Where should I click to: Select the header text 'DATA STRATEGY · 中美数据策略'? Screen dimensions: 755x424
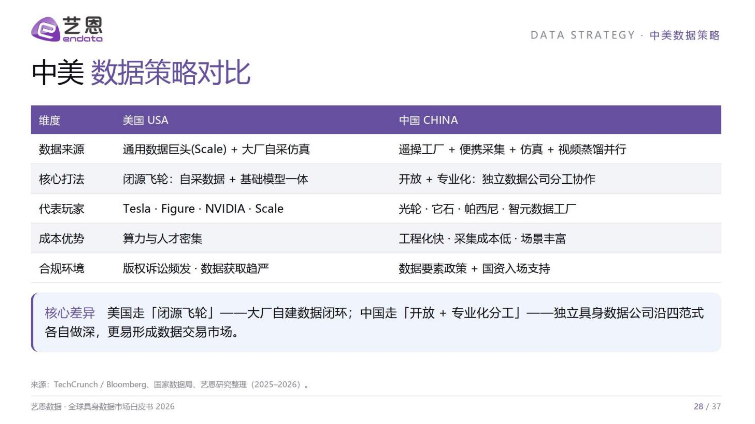tap(625, 35)
